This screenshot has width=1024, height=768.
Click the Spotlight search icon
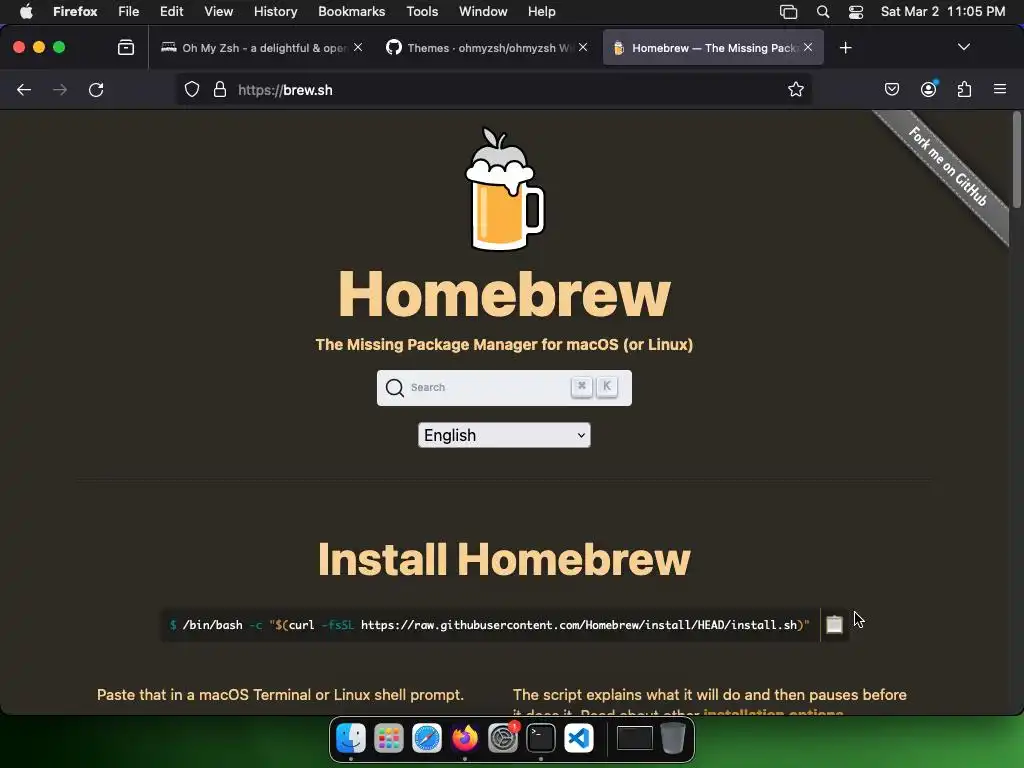823,11
